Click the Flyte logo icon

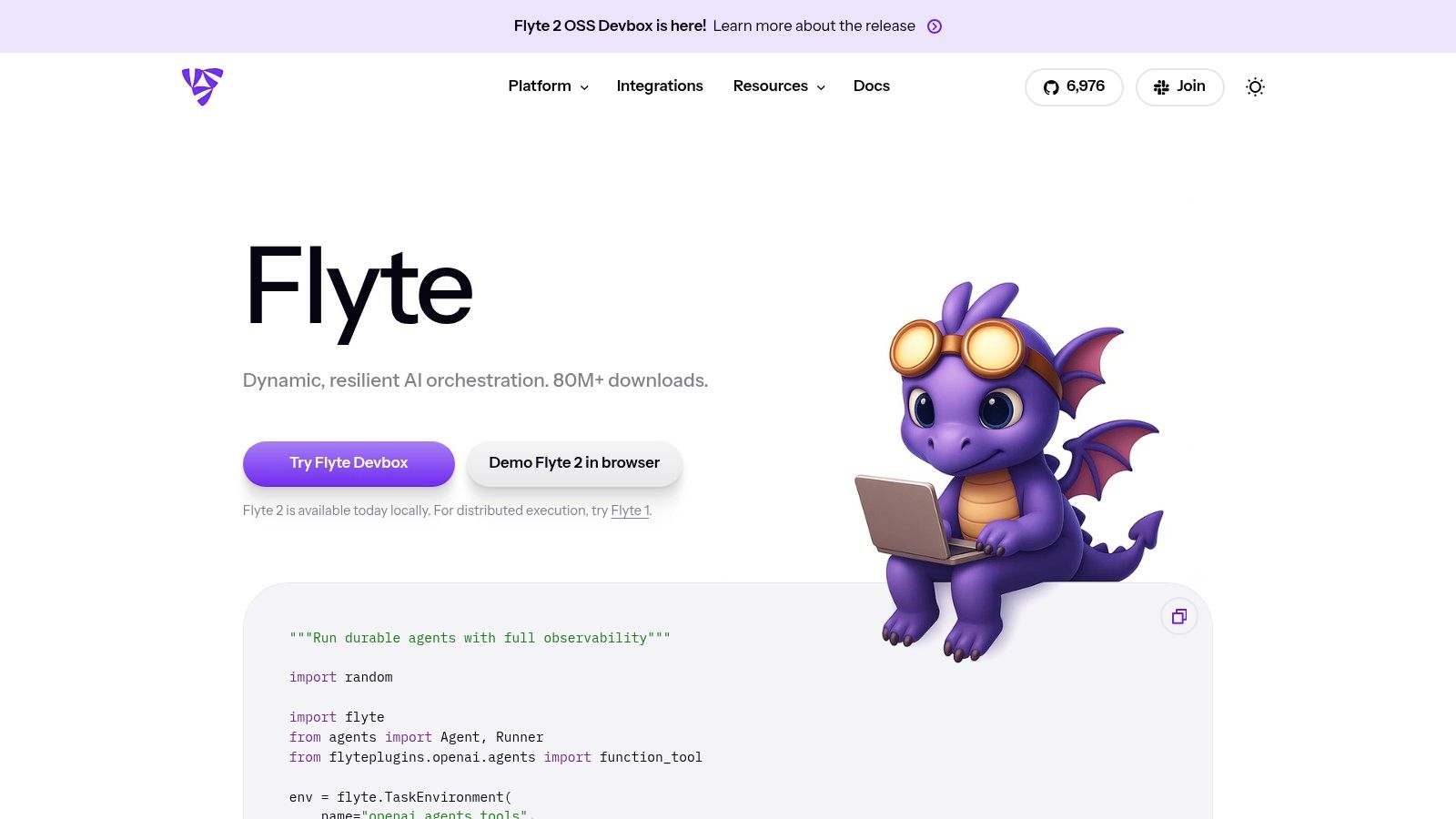[x=202, y=86]
